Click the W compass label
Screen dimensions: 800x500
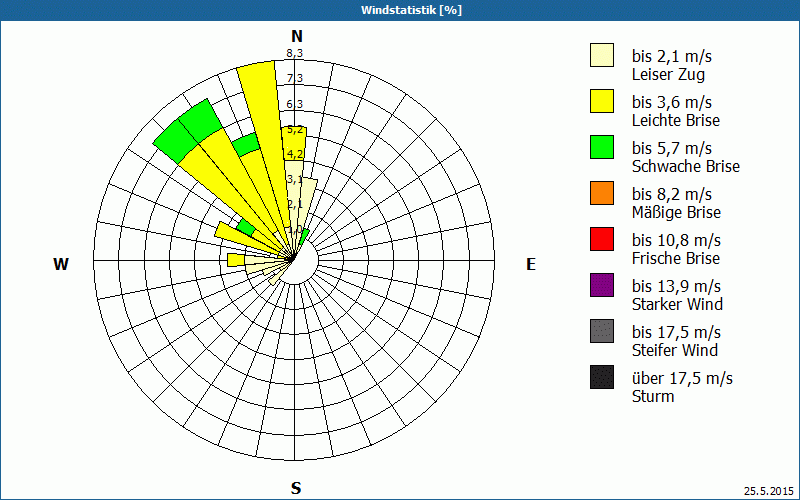pos(61,264)
